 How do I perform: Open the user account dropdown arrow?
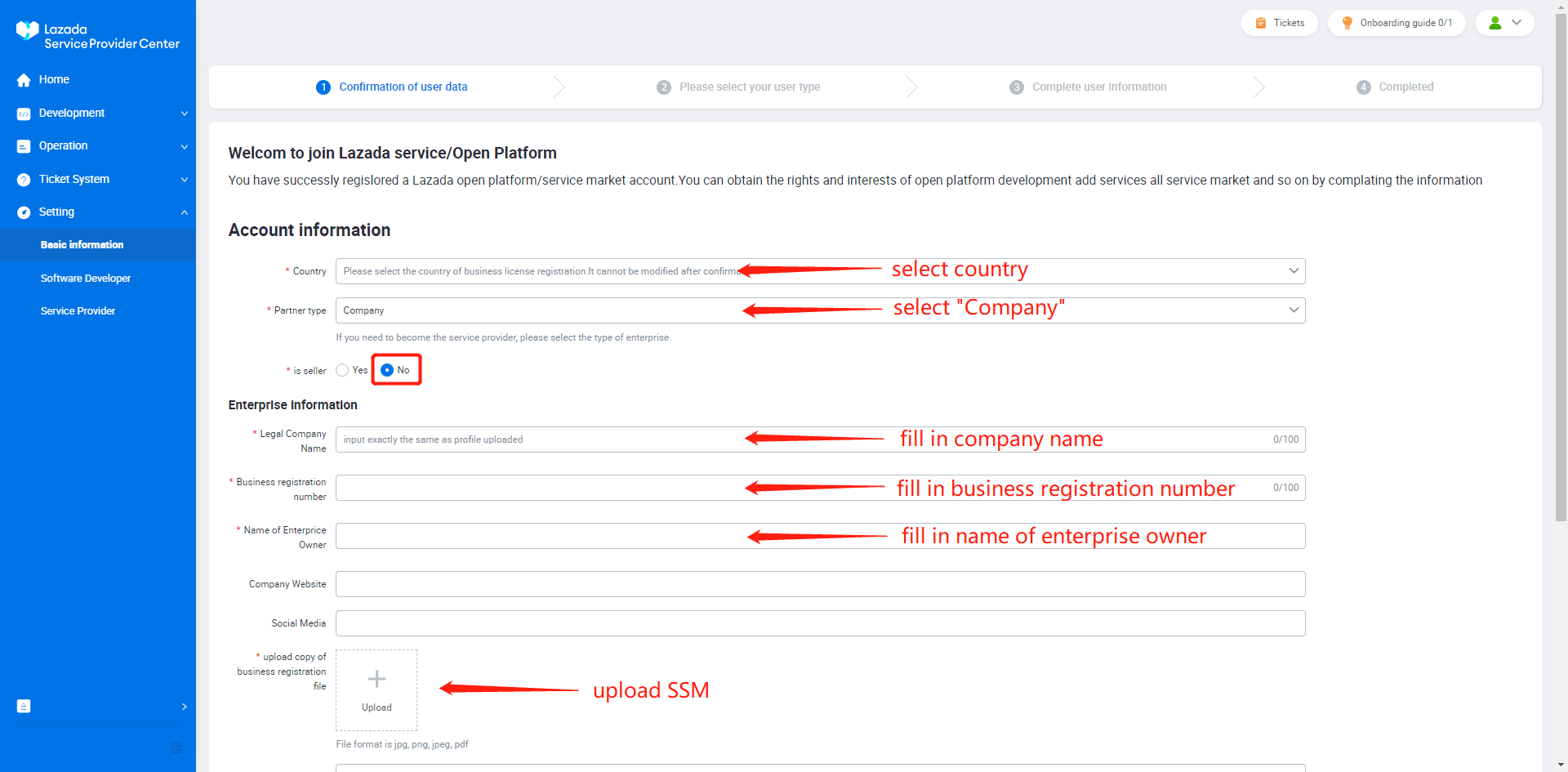point(1517,23)
